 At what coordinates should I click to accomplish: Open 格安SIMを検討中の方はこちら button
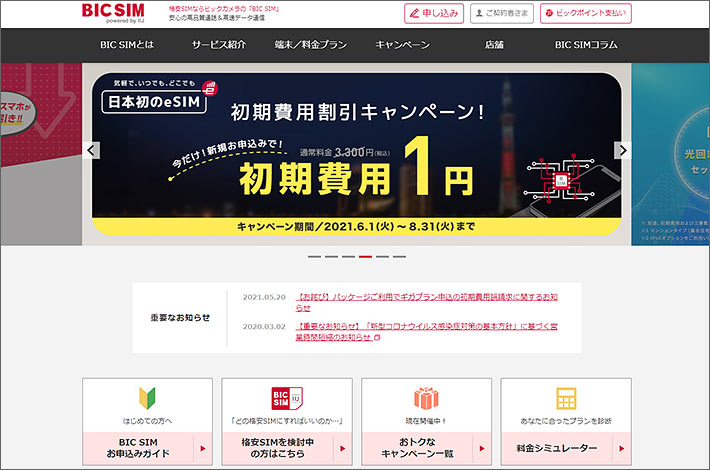pos(287,448)
